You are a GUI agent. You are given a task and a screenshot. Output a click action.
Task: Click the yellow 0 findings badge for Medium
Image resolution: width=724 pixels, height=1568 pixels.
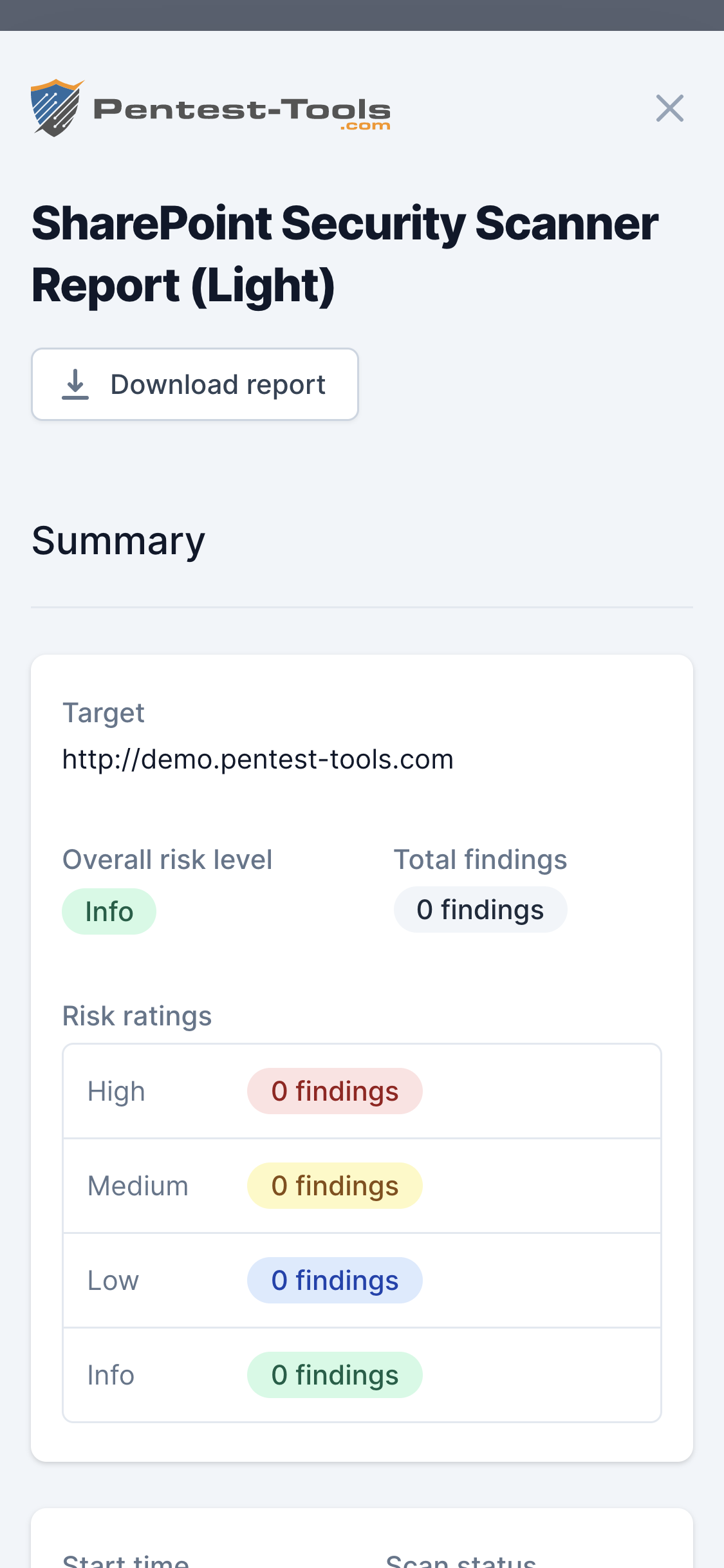(335, 1185)
